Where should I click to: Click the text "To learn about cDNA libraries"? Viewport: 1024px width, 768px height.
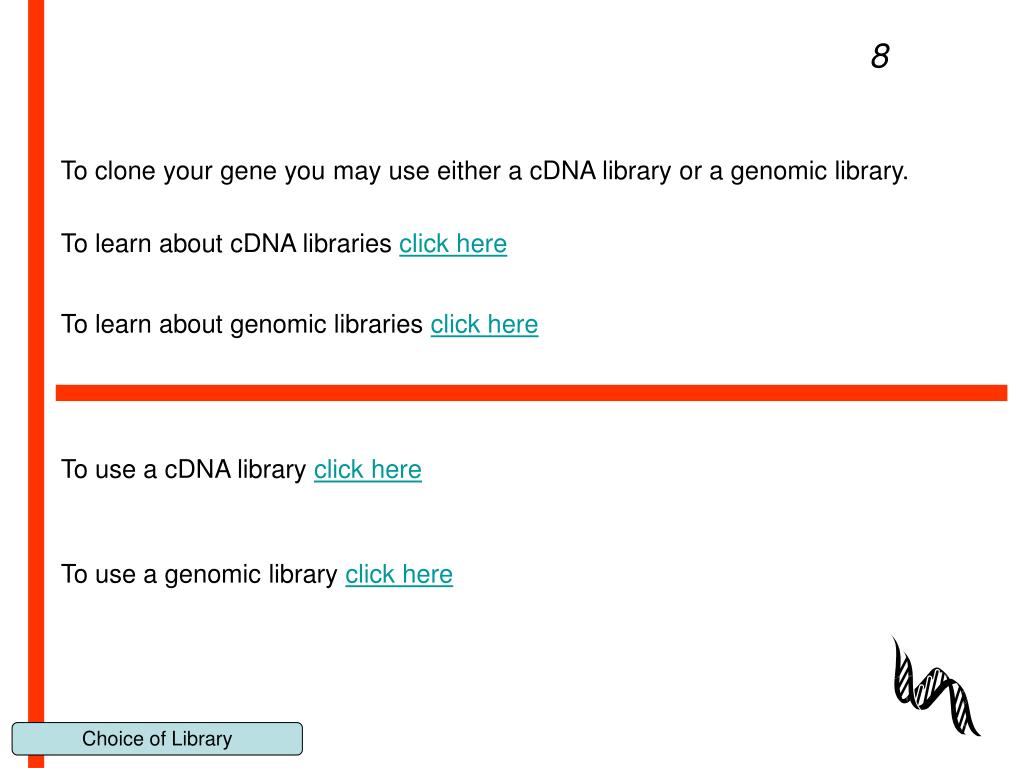(x=227, y=244)
